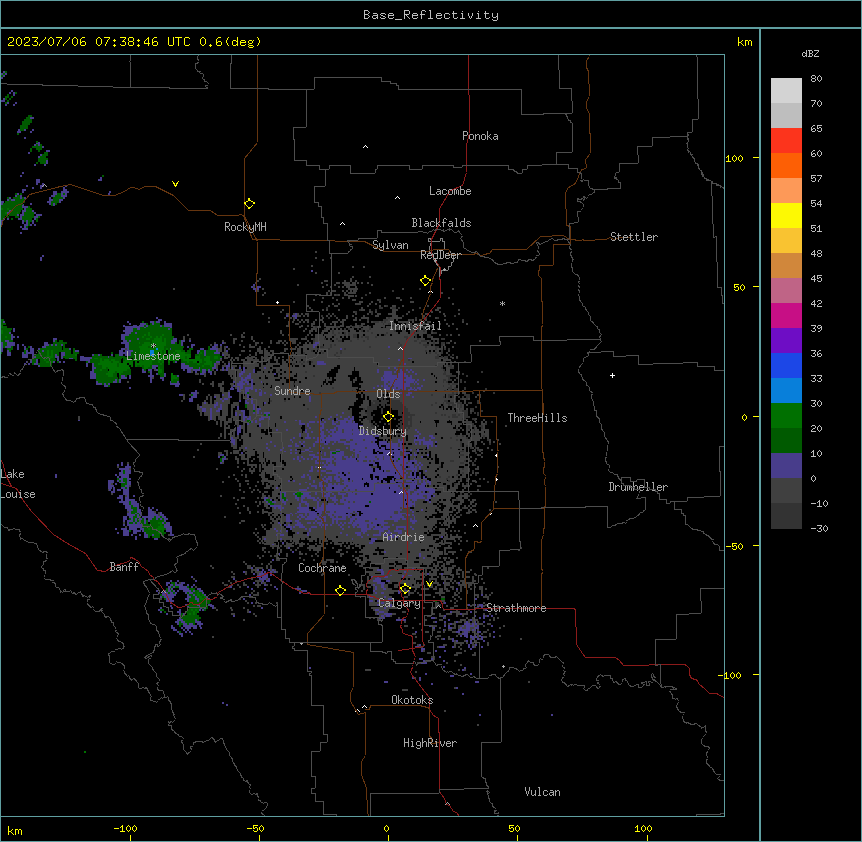The height and width of the screenshot is (842, 862).
Task: Click the Okotoks town label
Action: coord(412,700)
